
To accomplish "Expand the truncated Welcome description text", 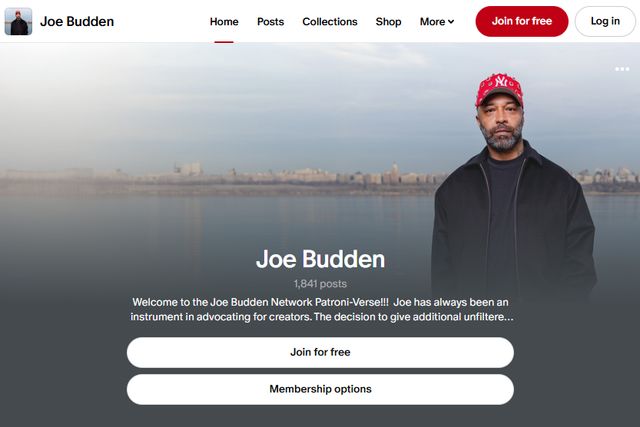I will [322, 309].
